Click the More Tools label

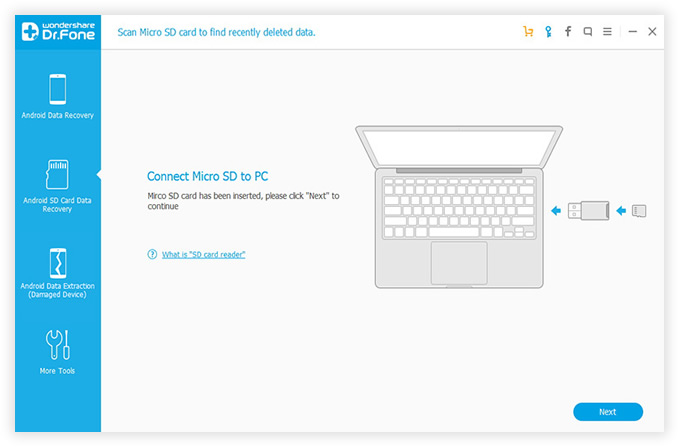coord(57,371)
